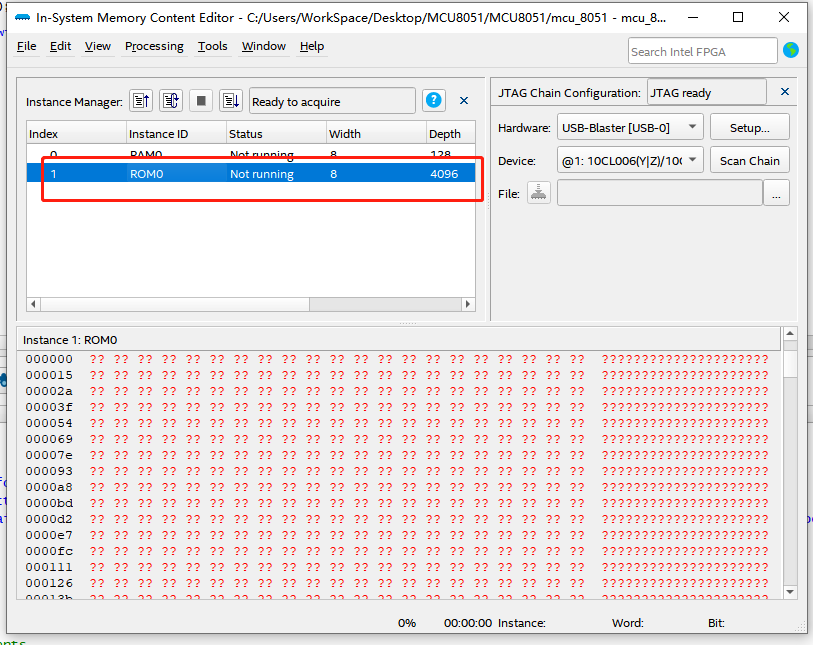The height and width of the screenshot is (645, 813).
Task: Click memory address 000126
Action: [x=49, y=583]
